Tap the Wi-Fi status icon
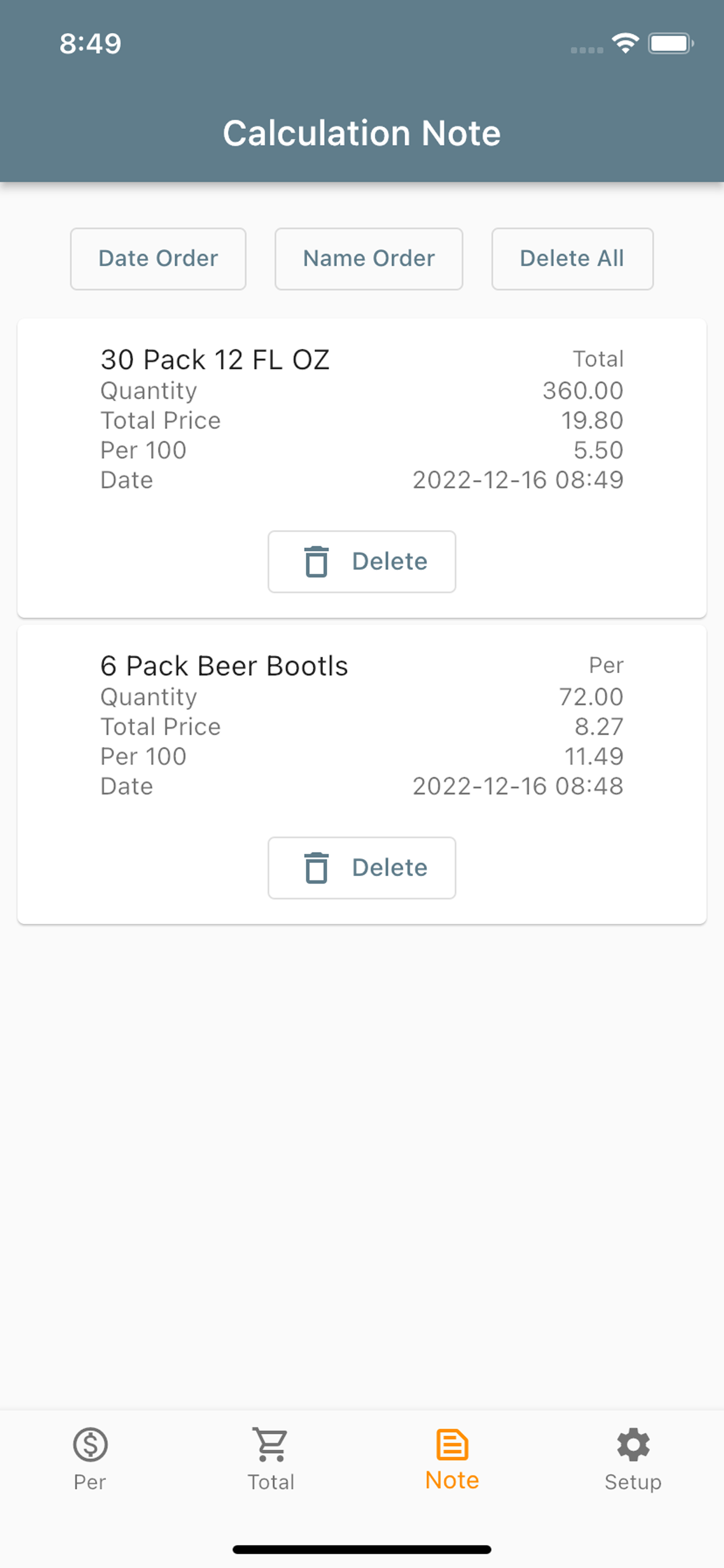Image resolution: width=724 pixels, height=1568 pixels. [x=625, y=43]
